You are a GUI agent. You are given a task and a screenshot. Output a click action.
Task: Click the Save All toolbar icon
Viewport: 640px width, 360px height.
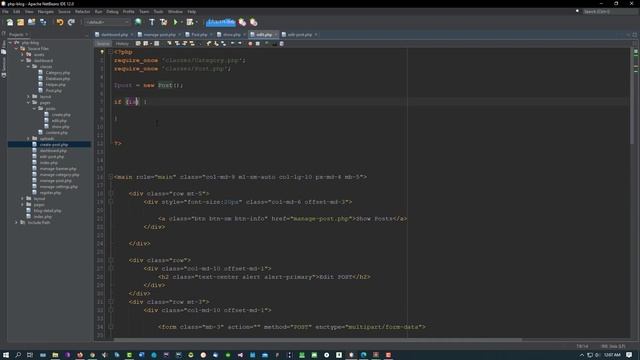click(x=43, y=22)
